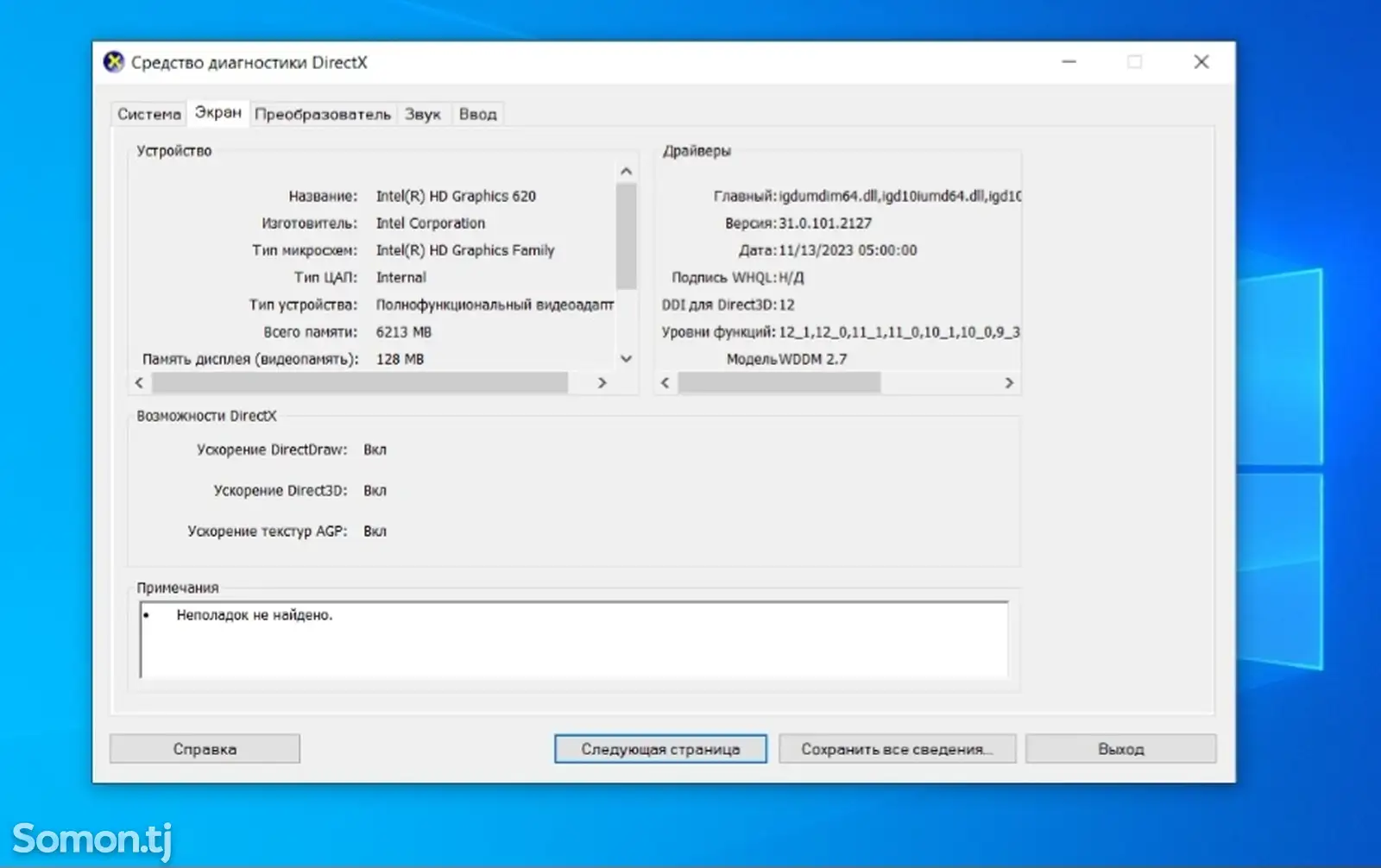Click the Уровни функций 12_1 list
The image size is (1381, 868).
[x=899, y=332]
